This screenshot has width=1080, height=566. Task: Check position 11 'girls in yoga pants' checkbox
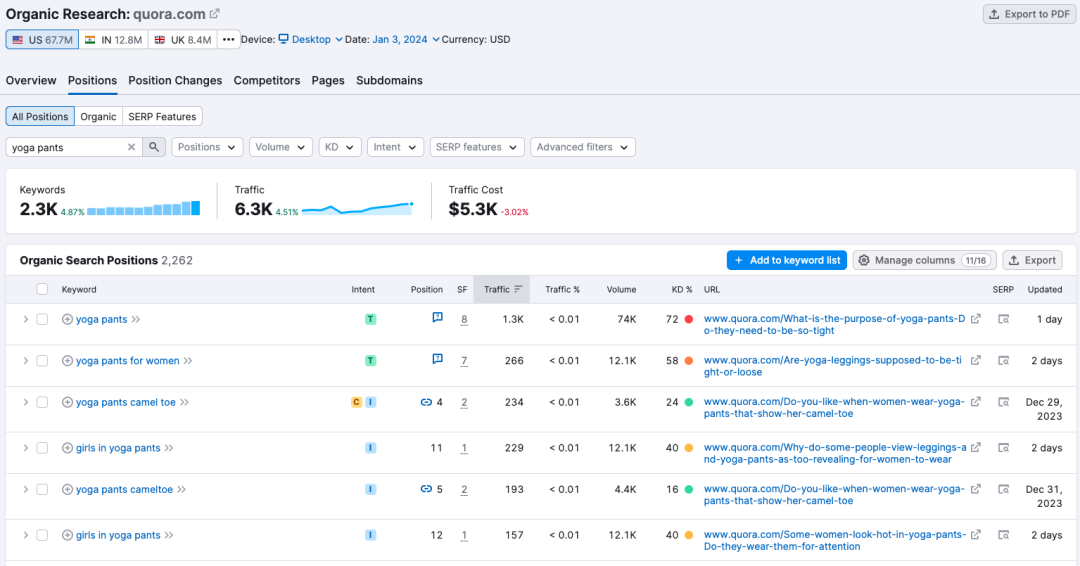(x=42, y=448)
